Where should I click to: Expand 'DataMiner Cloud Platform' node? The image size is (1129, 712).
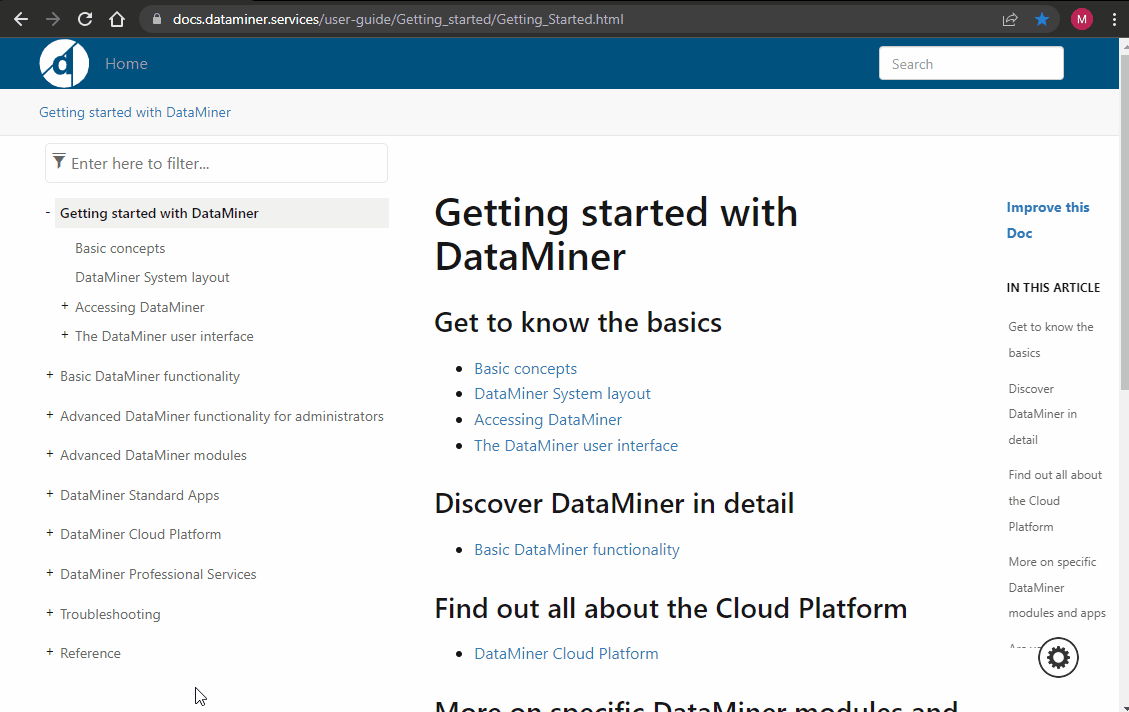(50, 533)
